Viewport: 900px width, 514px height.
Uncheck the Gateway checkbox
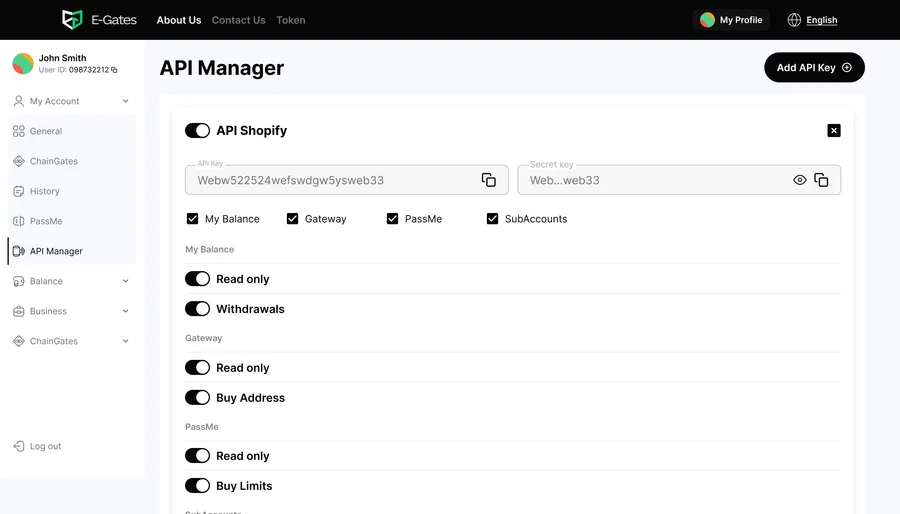click(x=292, y=219)
